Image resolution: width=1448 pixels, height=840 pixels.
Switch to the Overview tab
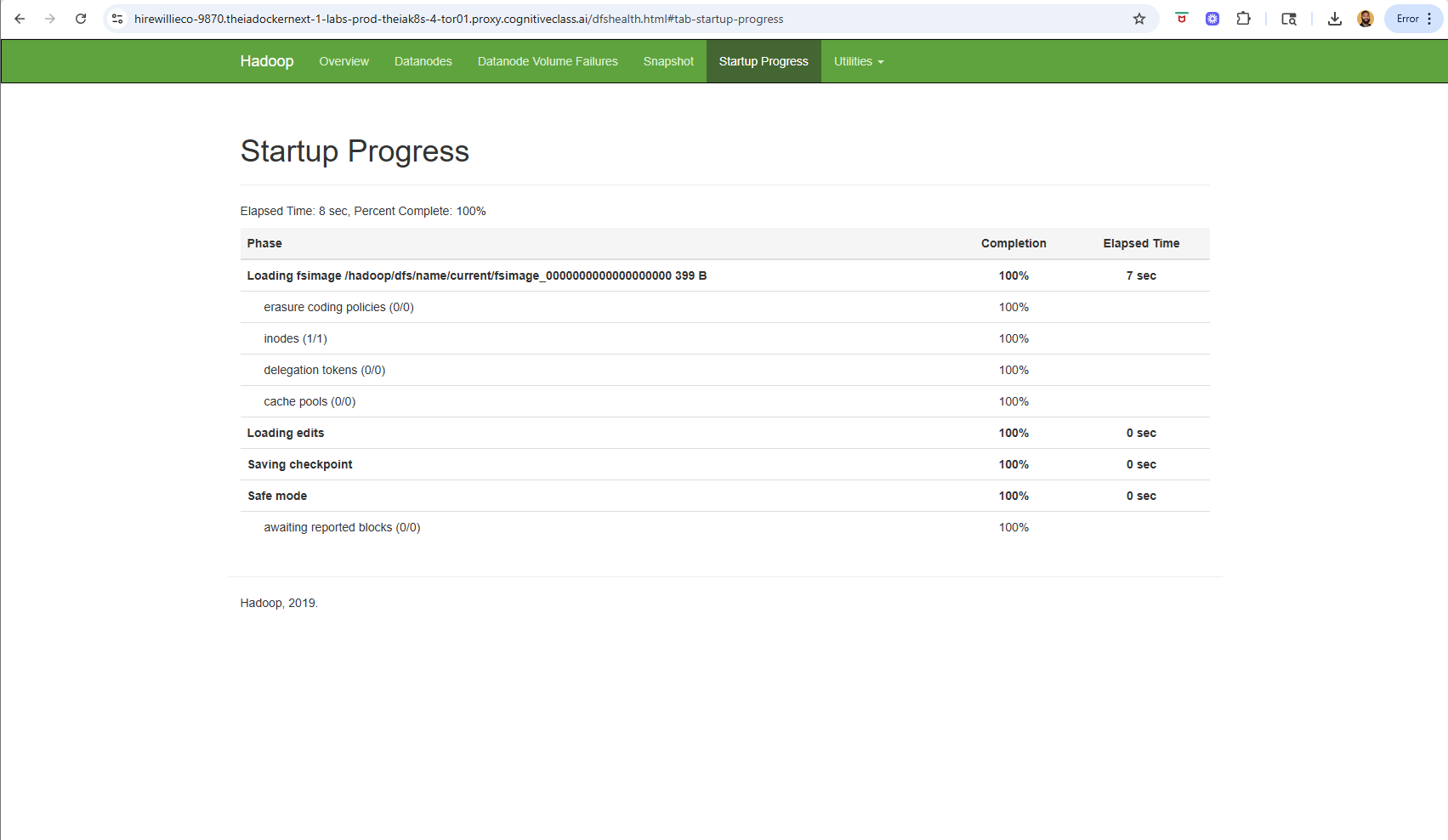pyautogui.click(x=344, y=61)
